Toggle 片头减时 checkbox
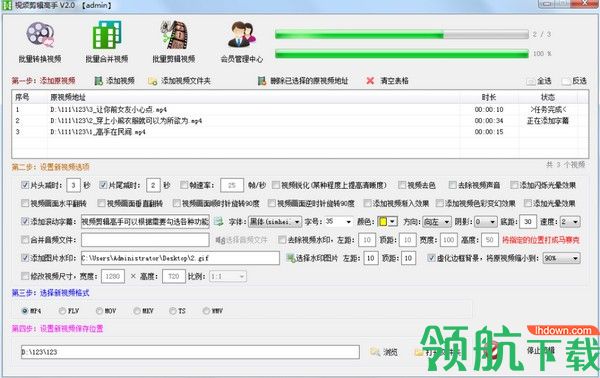 [x=25, y=185]
